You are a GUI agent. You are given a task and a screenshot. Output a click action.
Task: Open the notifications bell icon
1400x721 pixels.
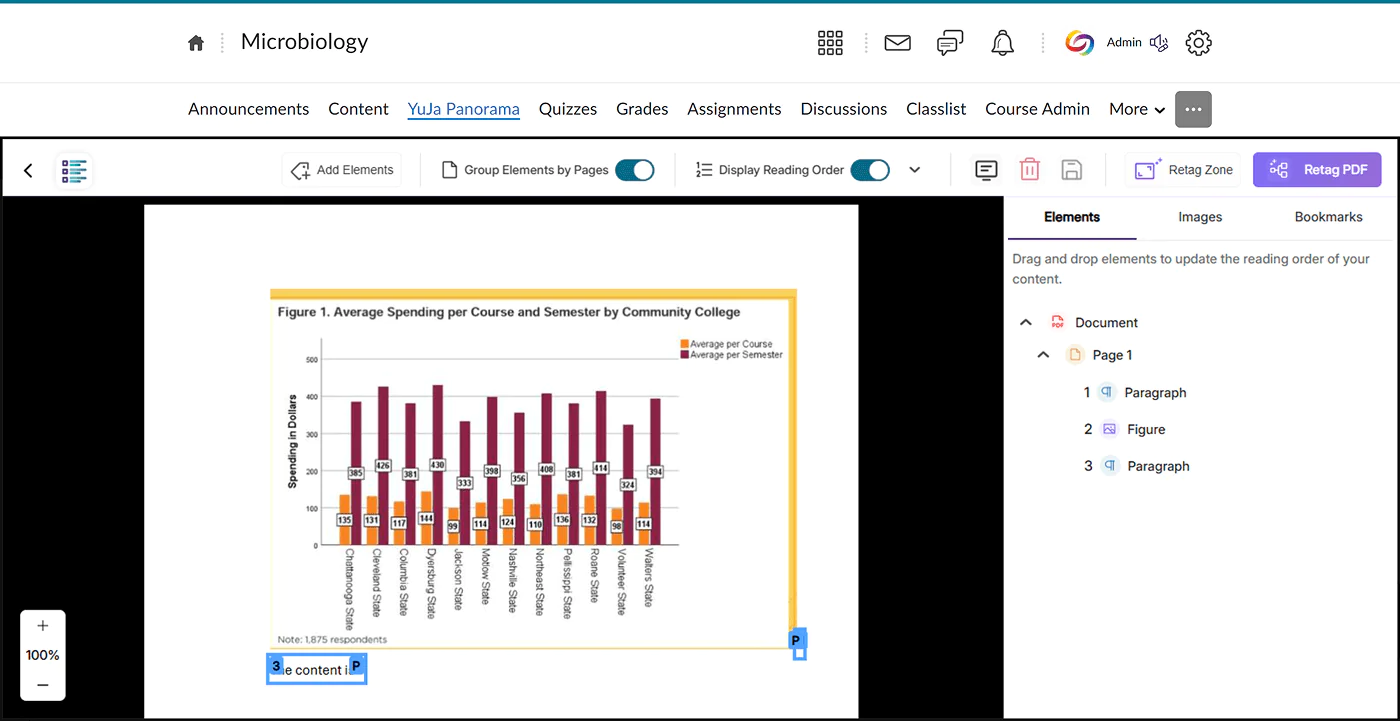tap(1002, 43)
